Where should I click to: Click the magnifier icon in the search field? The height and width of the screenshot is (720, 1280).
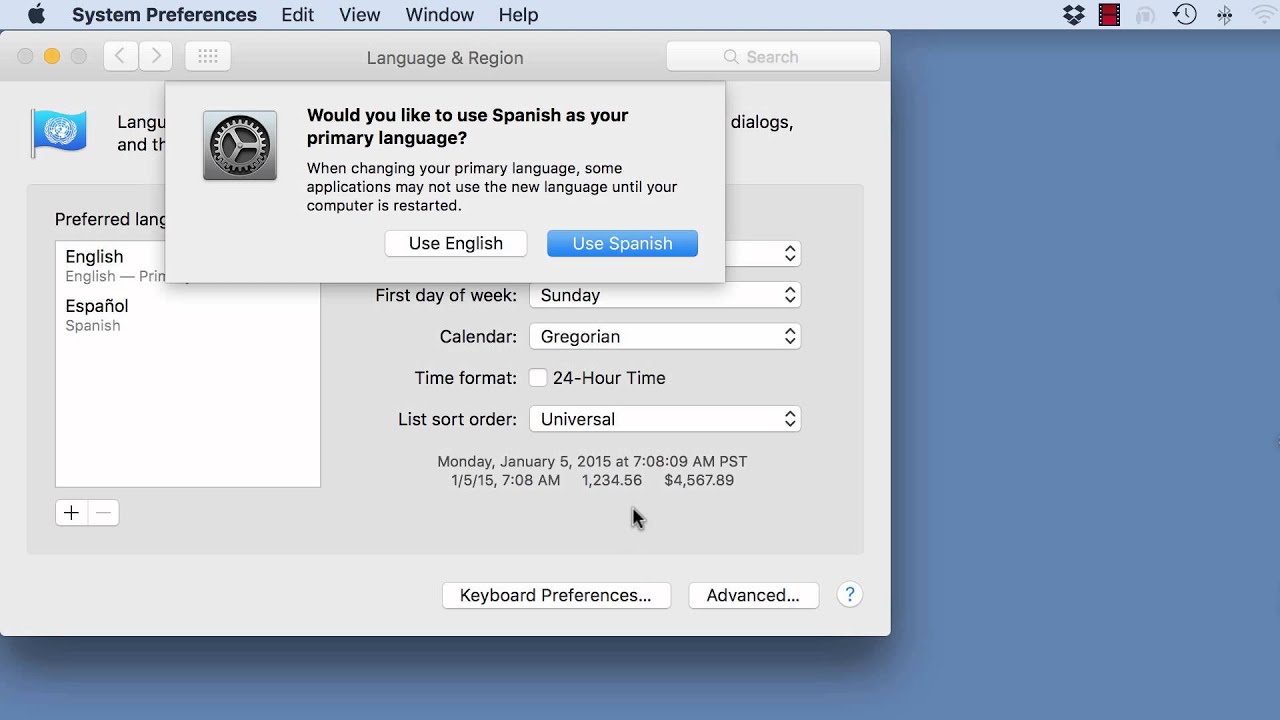(731, 57)
